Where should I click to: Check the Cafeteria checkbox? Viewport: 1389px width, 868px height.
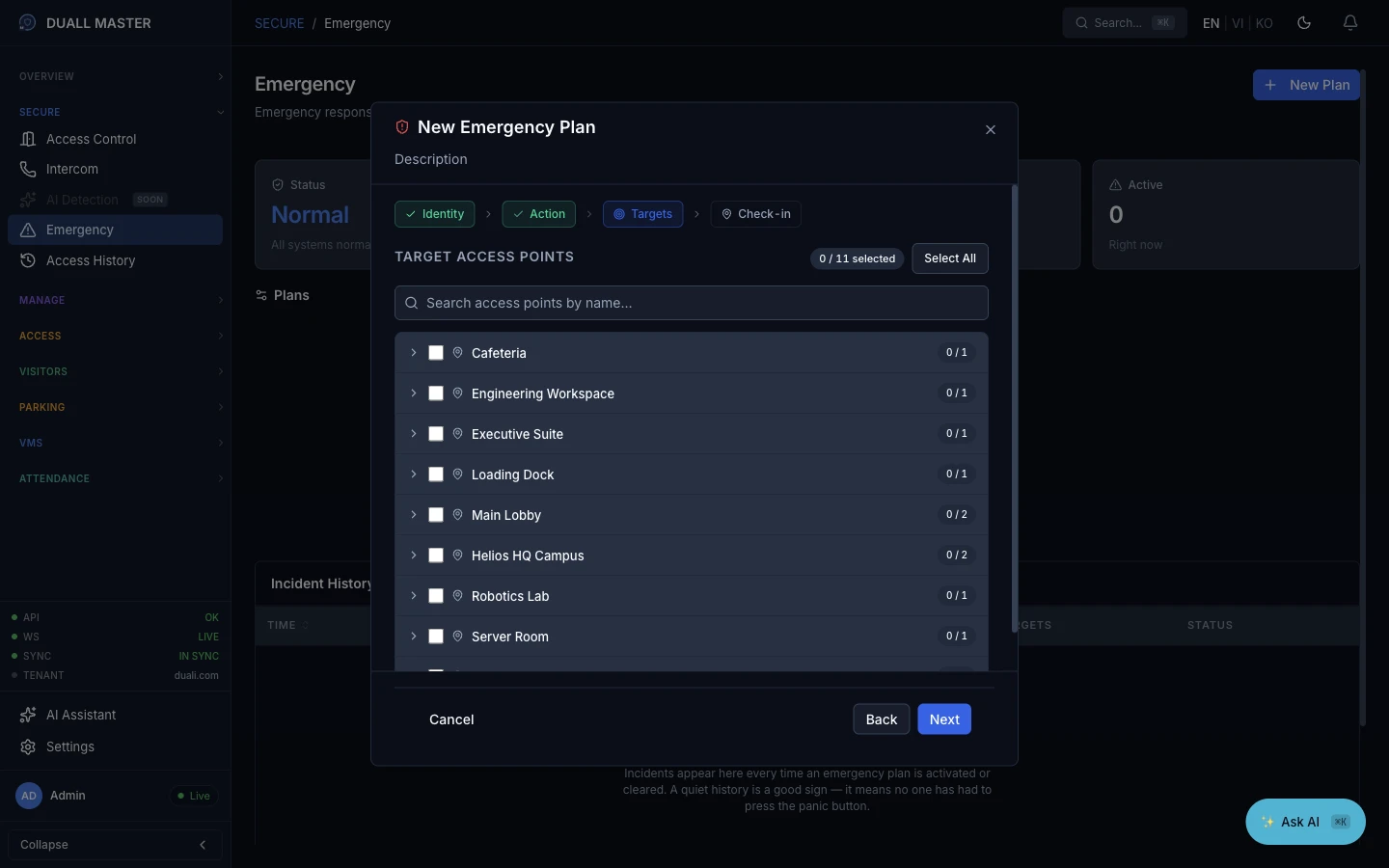click(436, 353)
